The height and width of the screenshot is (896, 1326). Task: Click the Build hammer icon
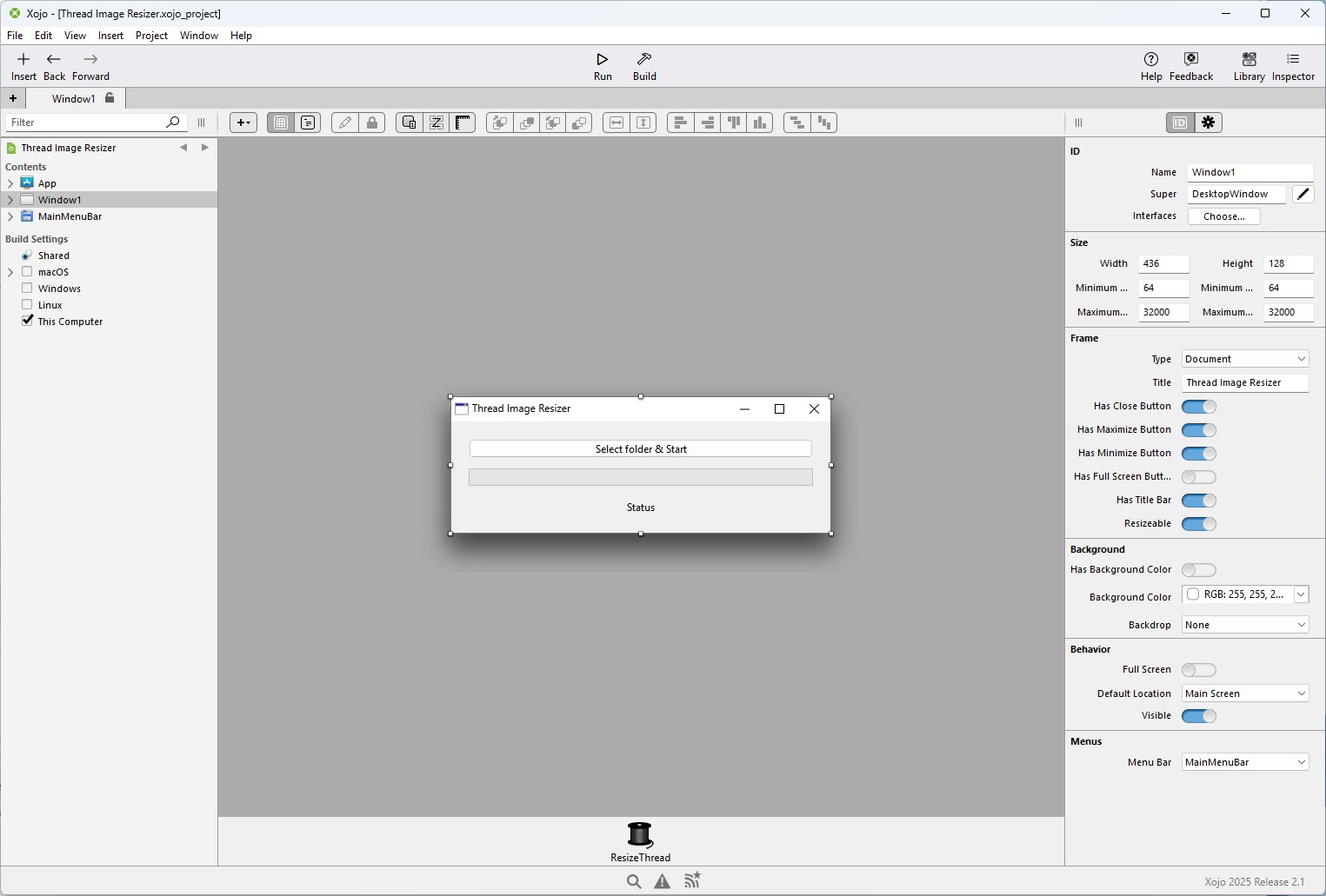[644, 60]
